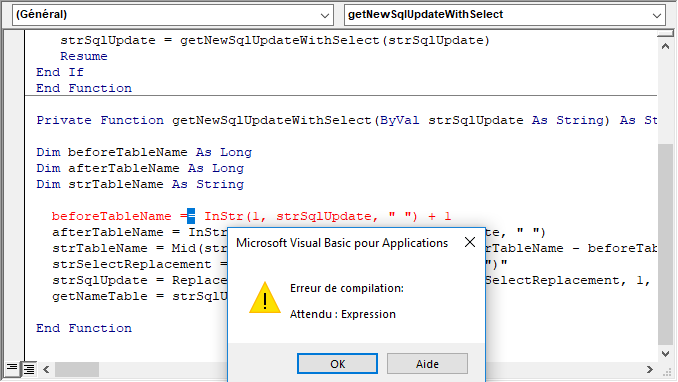
Task: Click 'Private Function getNewSqlUpdateWithSelect' declaration line
Action: click(346, 120)
